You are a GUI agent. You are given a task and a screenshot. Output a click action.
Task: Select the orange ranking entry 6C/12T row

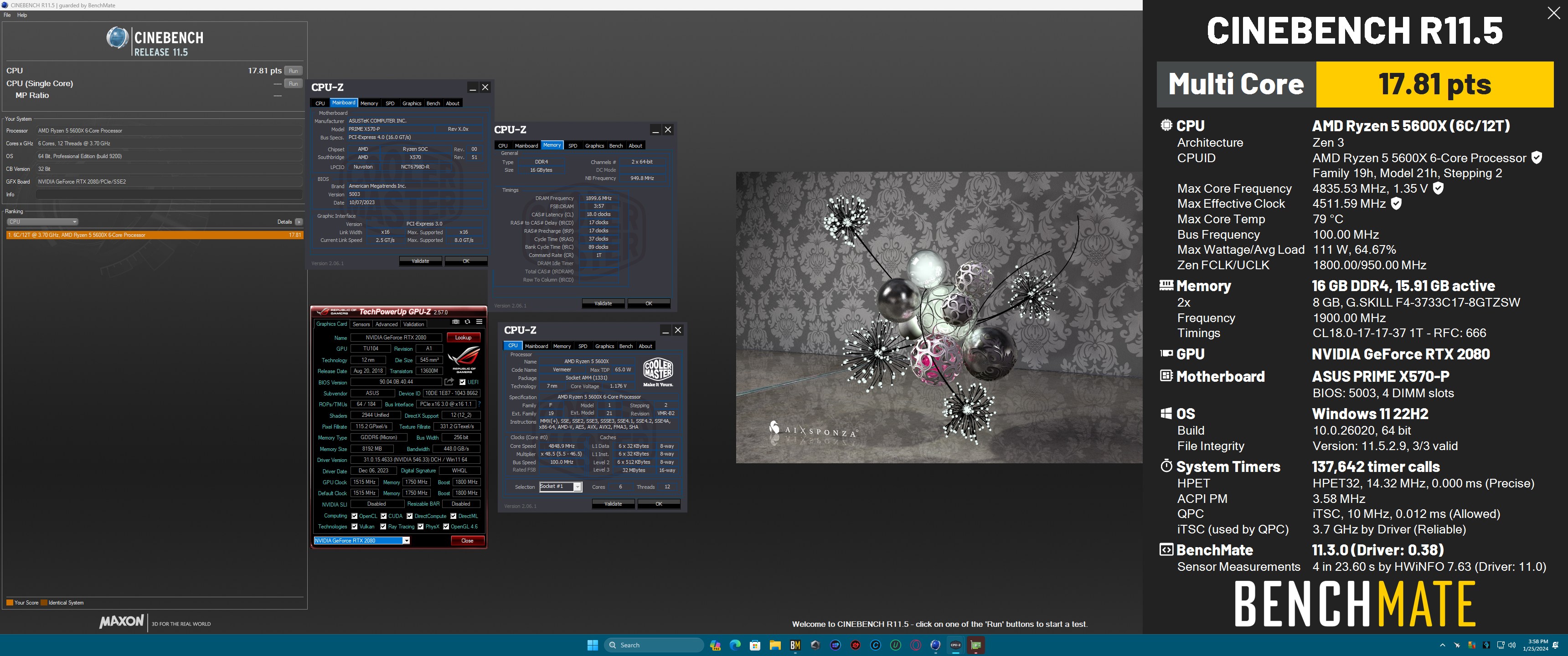pos(155,235)
